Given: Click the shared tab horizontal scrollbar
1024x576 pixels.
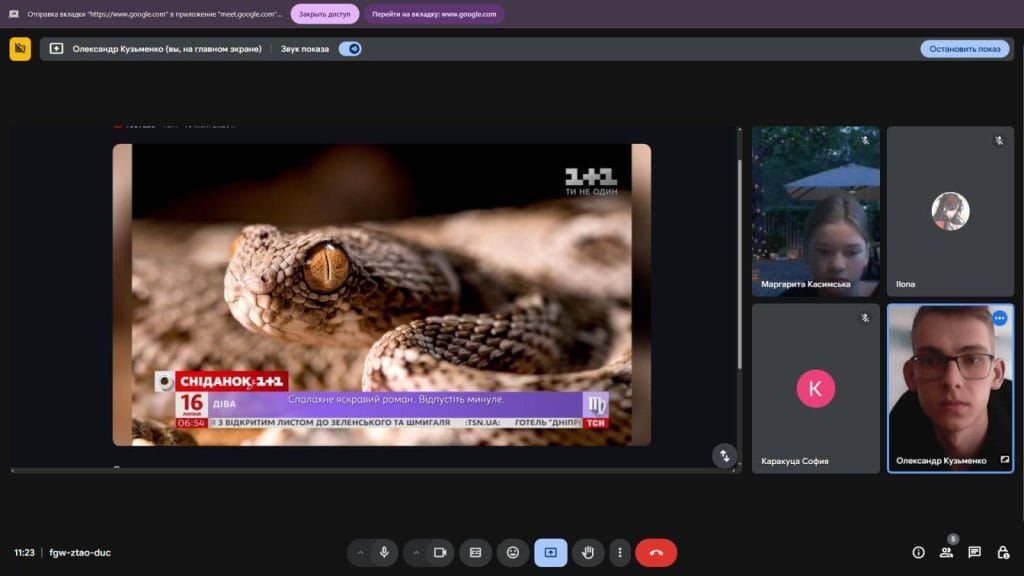Looking at the screenshot, I should [372, 470].
